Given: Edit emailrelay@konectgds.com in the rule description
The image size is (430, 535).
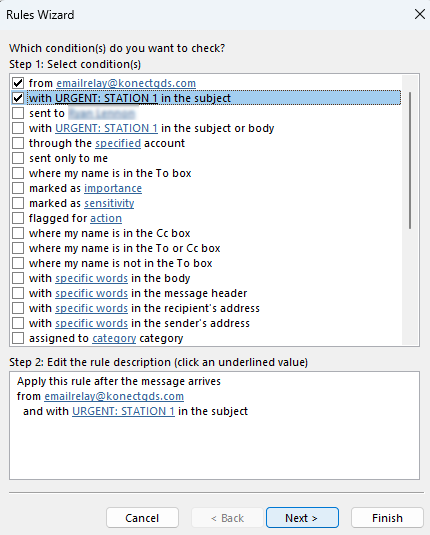Looking at the screenshot, I should coord(114,396).
